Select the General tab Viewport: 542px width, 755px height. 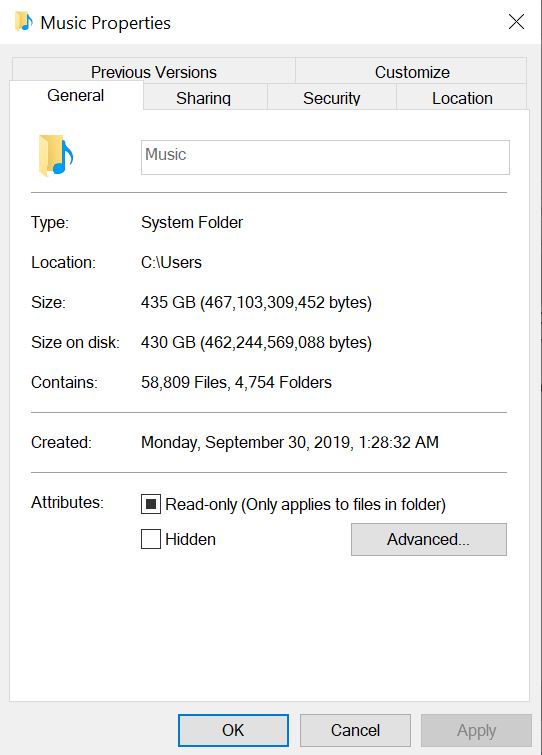coord(76,95)
